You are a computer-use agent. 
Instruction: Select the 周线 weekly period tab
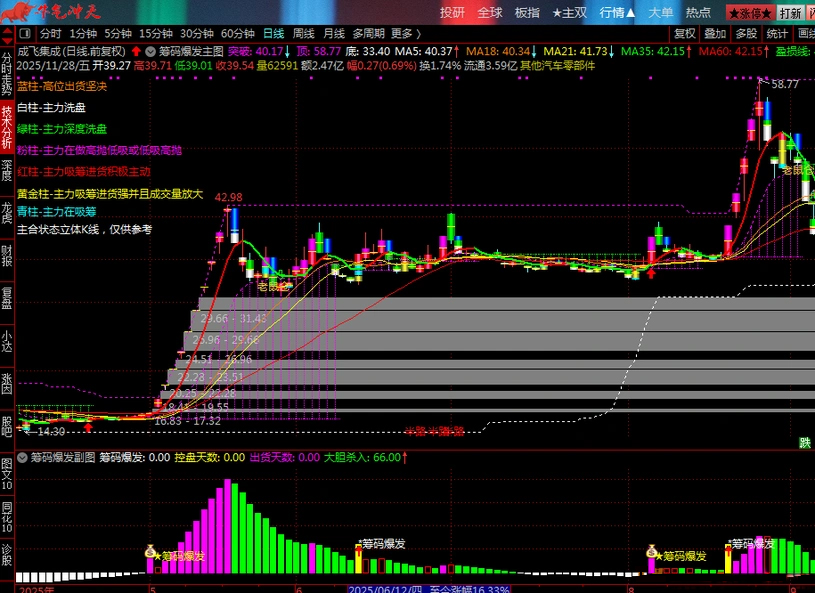[304, 34]
